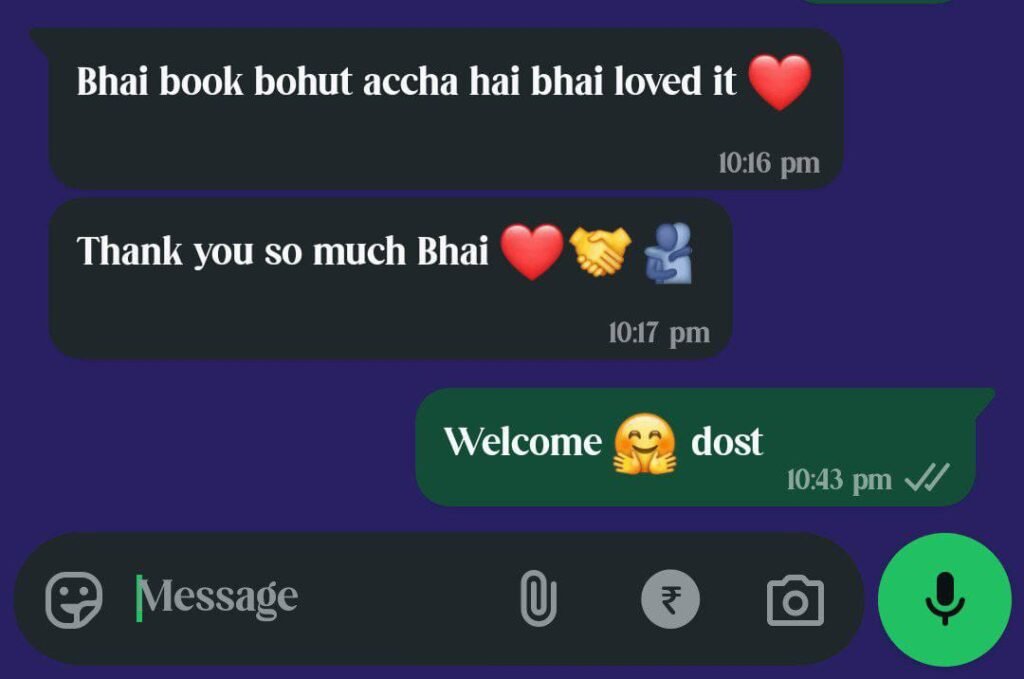Viewport: 1024px width, 679px height.
Task: Tap the hugging face emoji in reply
Action: point(645,444)
